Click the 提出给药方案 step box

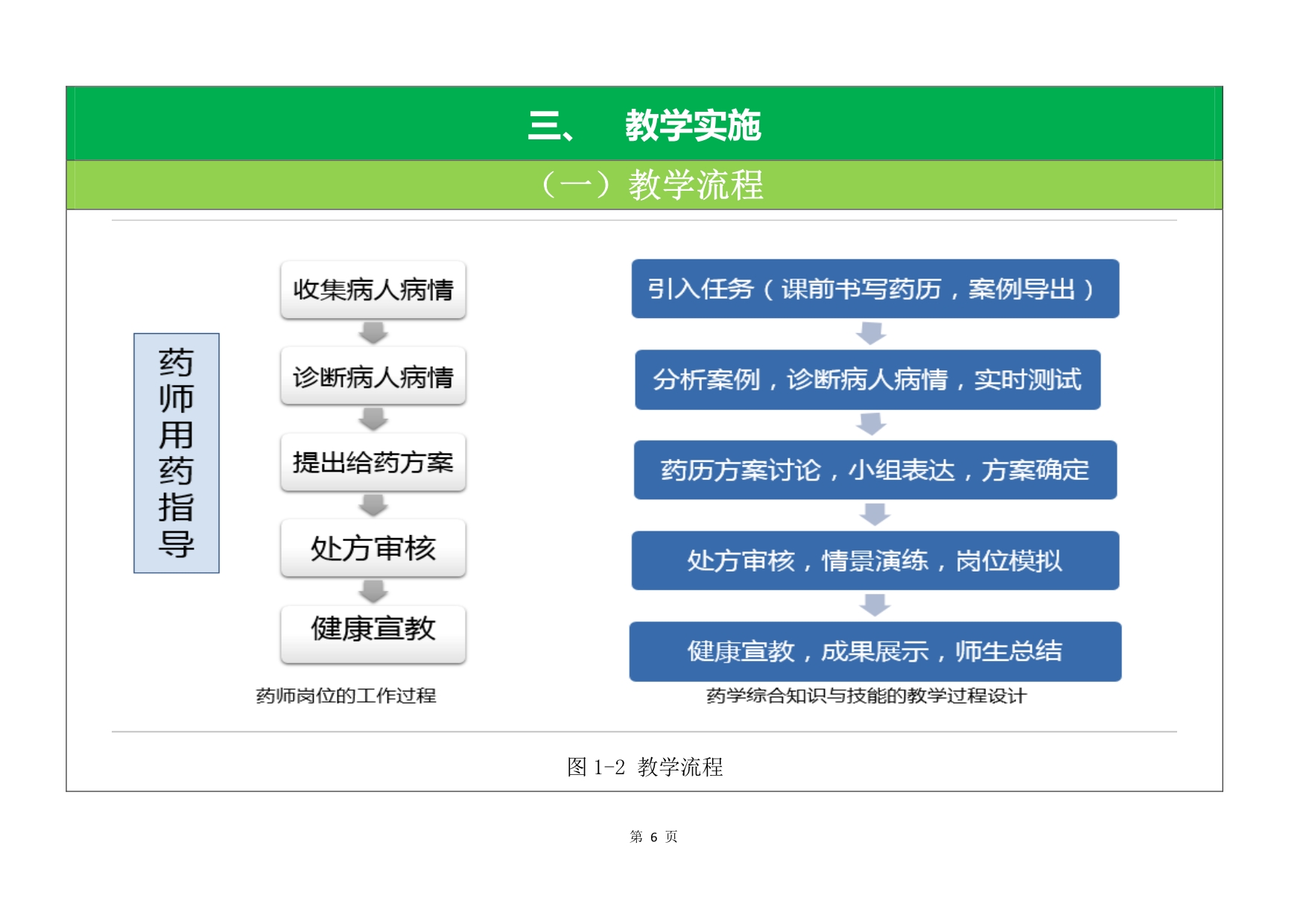373,462
